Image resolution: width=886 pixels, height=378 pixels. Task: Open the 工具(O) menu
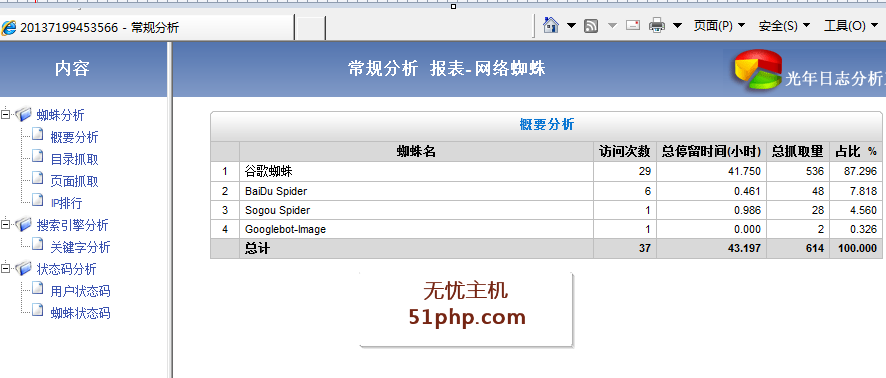(852, 25)
